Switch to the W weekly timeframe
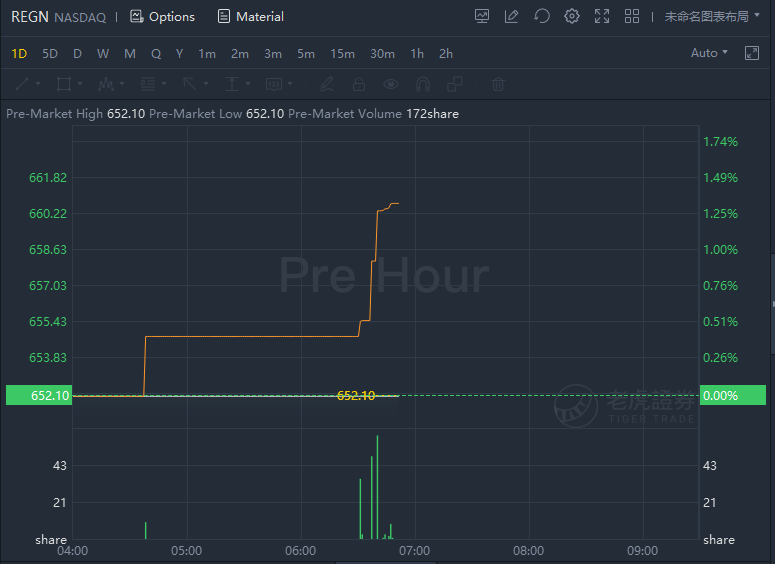The height and width of the screenshot is (564, 775). (x=103, y=53)
